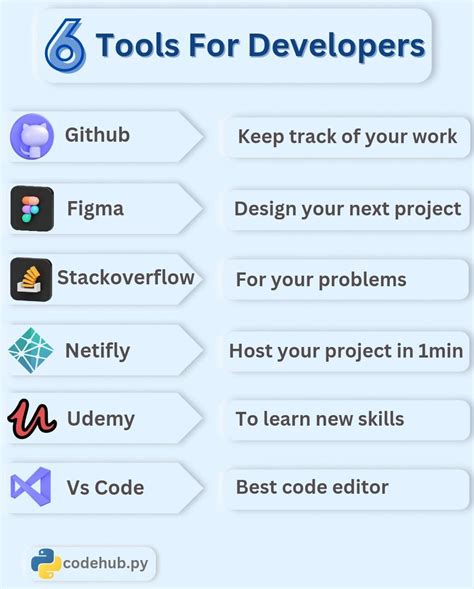The width and height of the screenshot is (474, 589).
Task: Select the Vs Code label
Action: (x=105, y=488)
